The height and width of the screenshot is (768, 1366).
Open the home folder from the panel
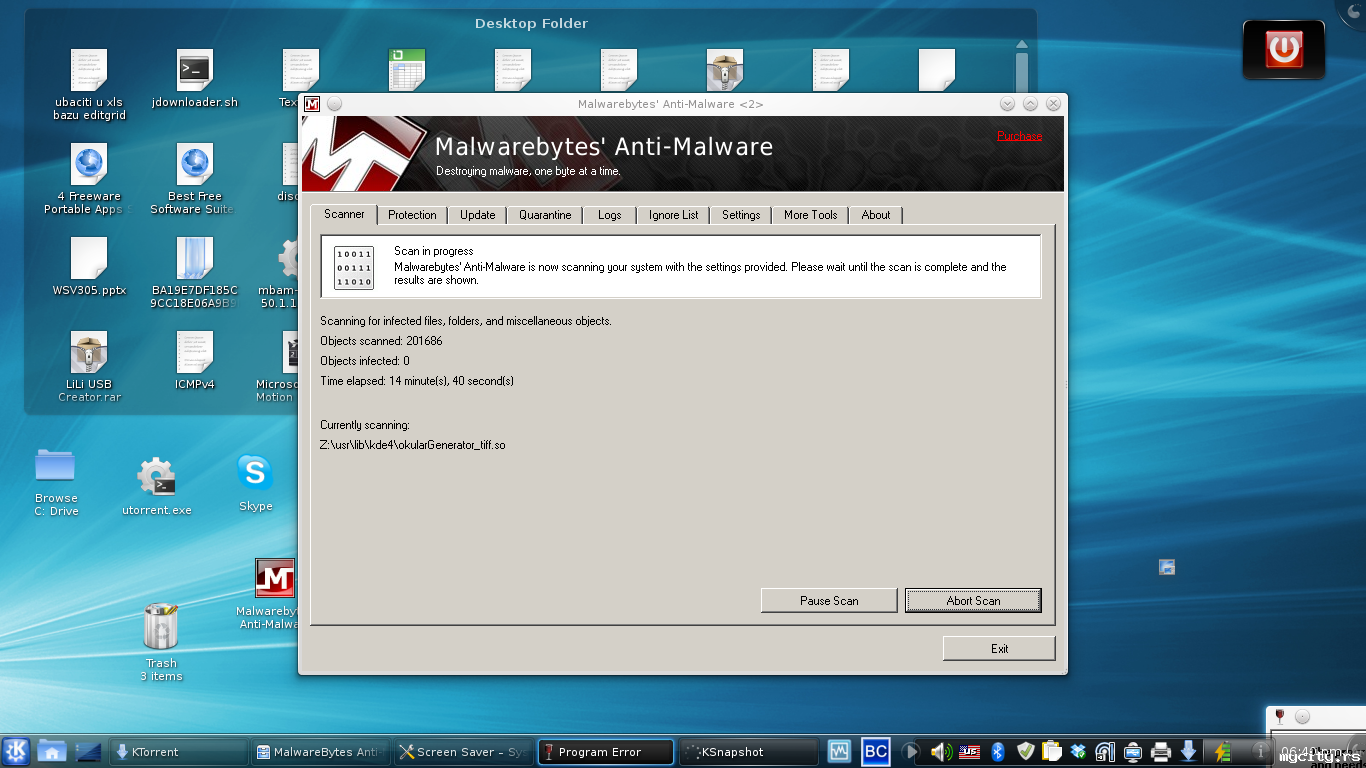tap(52, 751)
